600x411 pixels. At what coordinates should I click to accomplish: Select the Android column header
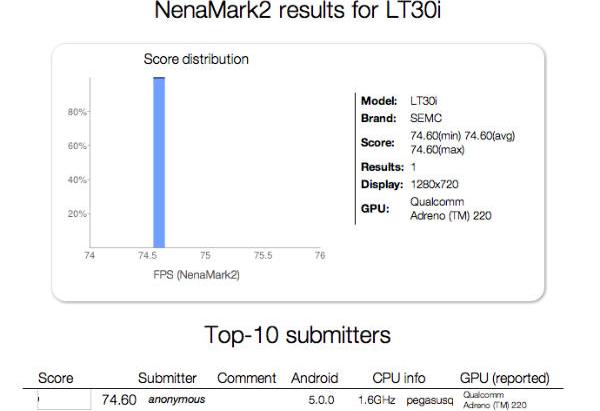(x=315, y=378)
